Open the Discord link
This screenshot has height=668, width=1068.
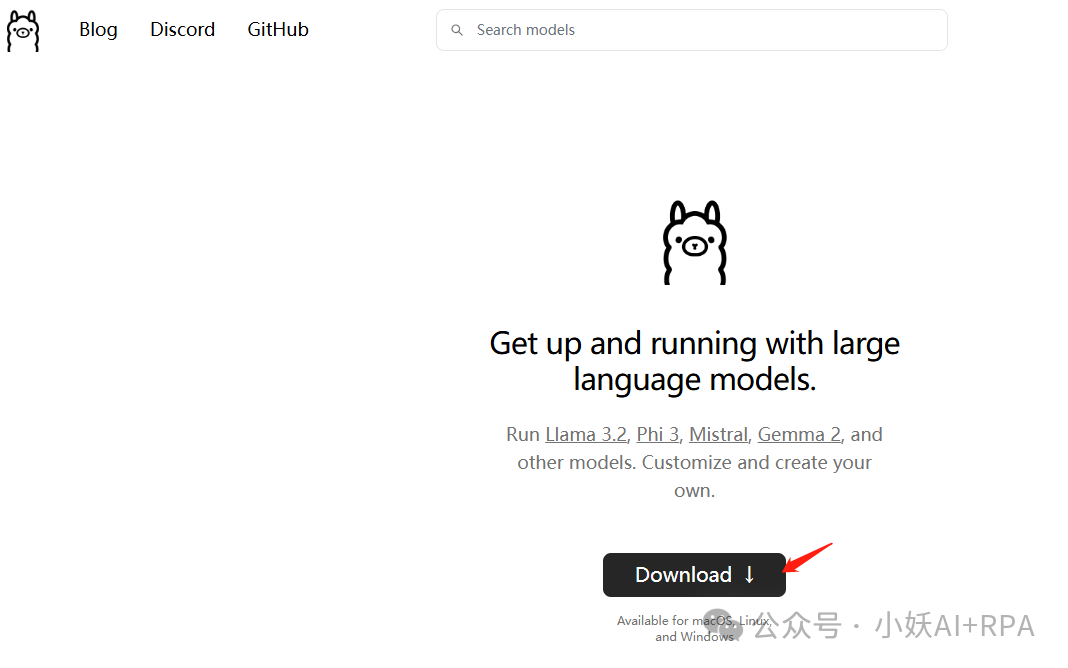(183, 29)
